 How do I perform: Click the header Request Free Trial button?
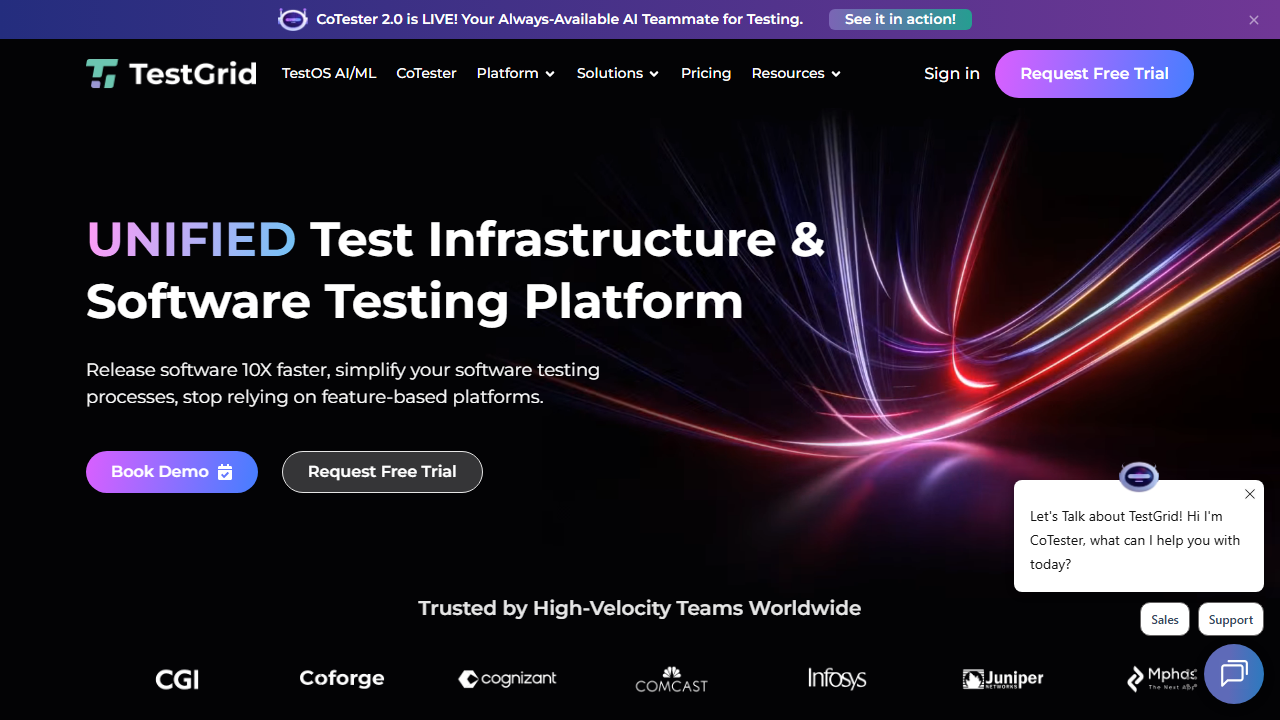point(1094,74)
